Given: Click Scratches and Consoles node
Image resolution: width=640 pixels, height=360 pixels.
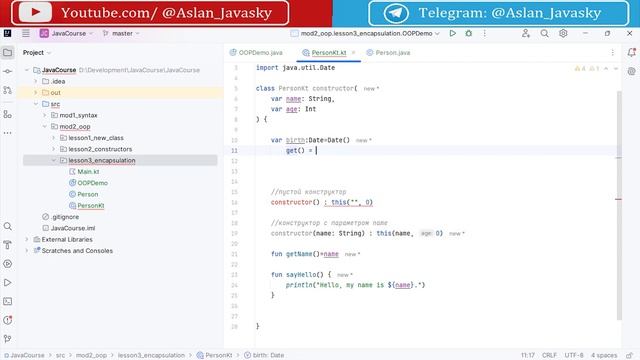Looking at the screenshot, I should 77,251.
